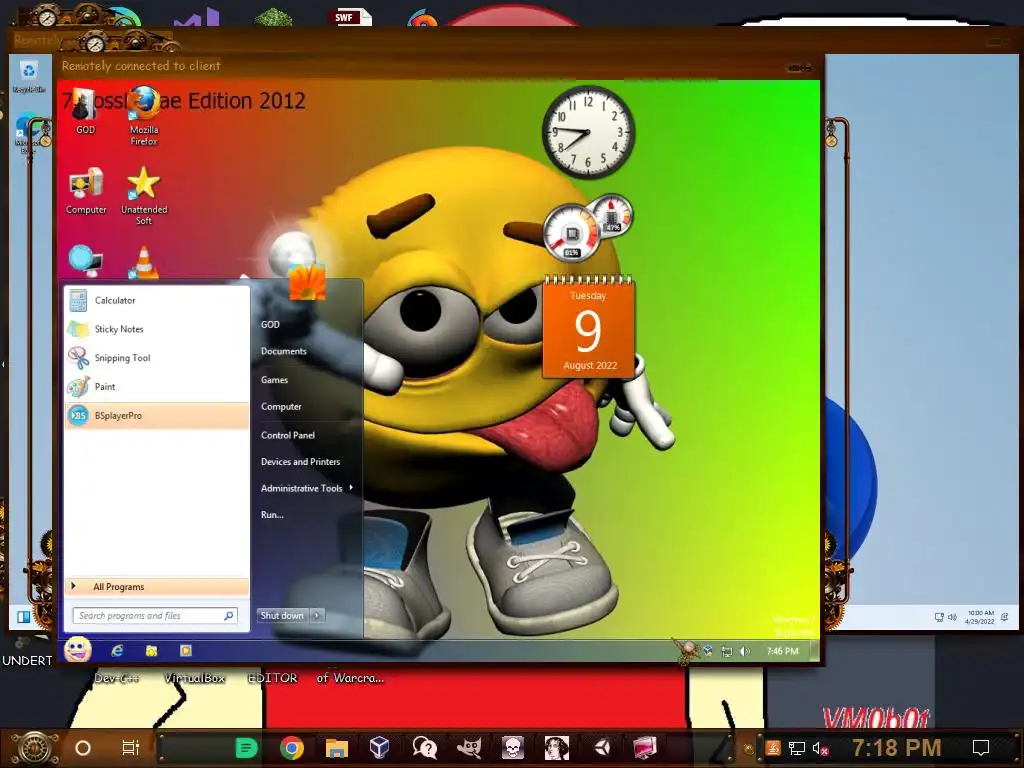1024x768 pixels.
Task: Click the flower user picture in Start menu
Action: [307, 282]
